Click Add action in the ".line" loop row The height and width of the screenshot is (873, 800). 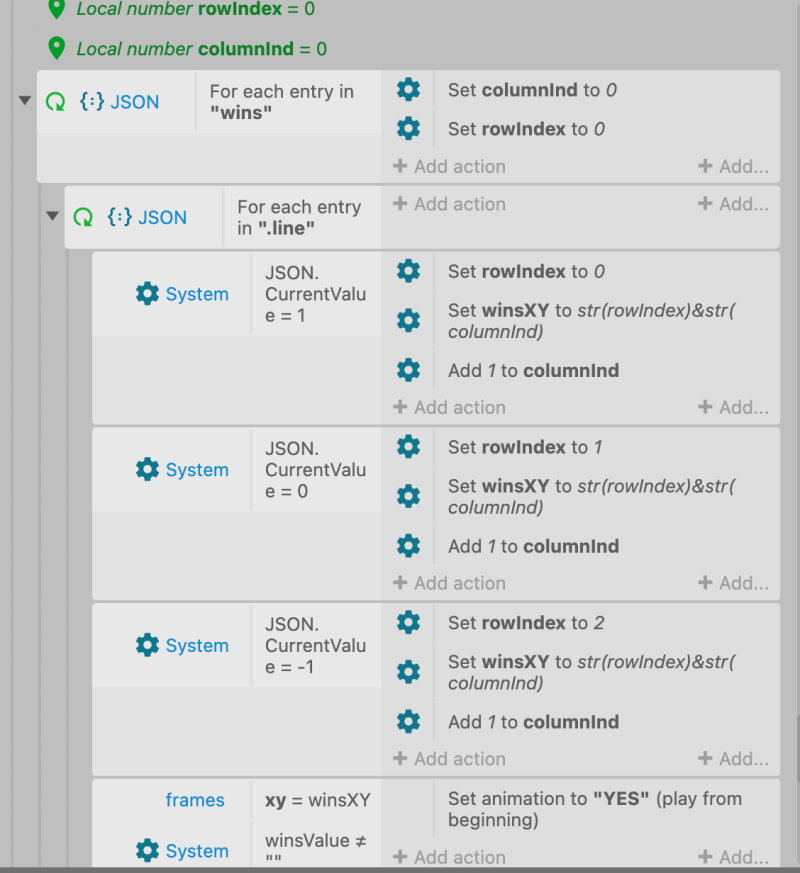tap(449, 204)
